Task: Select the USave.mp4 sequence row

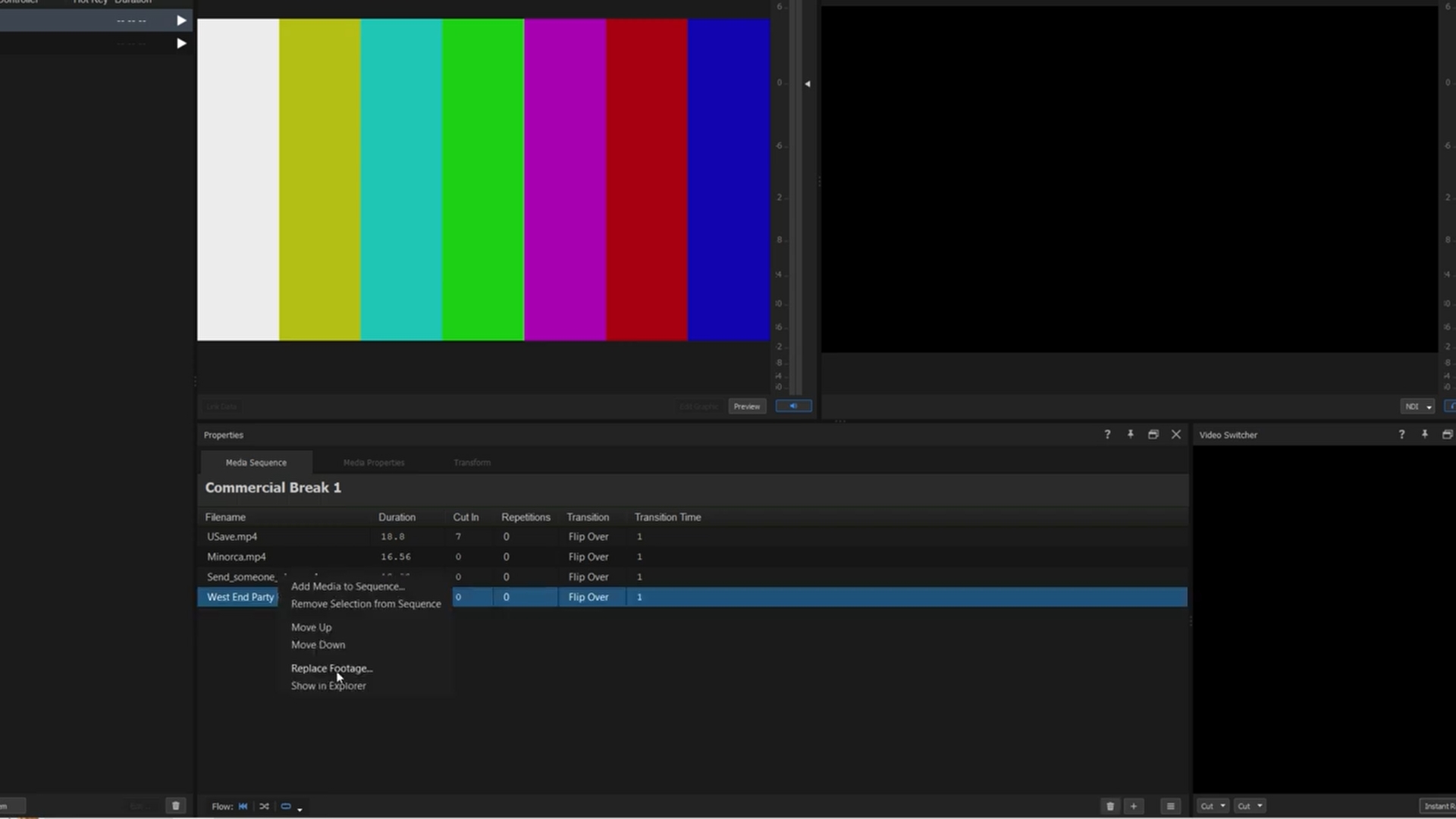Action: 692,536
